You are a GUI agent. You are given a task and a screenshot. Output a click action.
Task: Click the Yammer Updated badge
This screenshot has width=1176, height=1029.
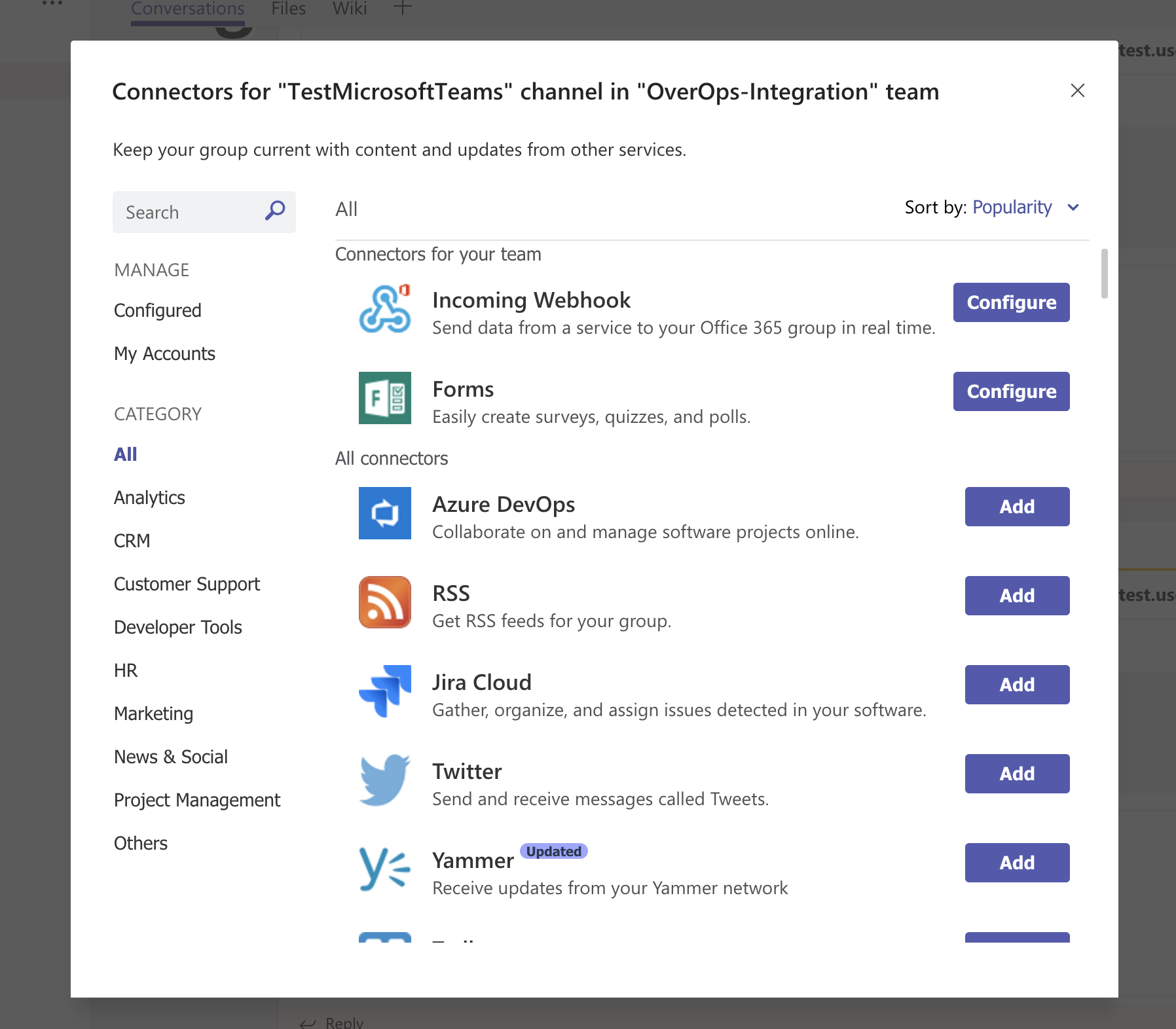coord(554,851)
